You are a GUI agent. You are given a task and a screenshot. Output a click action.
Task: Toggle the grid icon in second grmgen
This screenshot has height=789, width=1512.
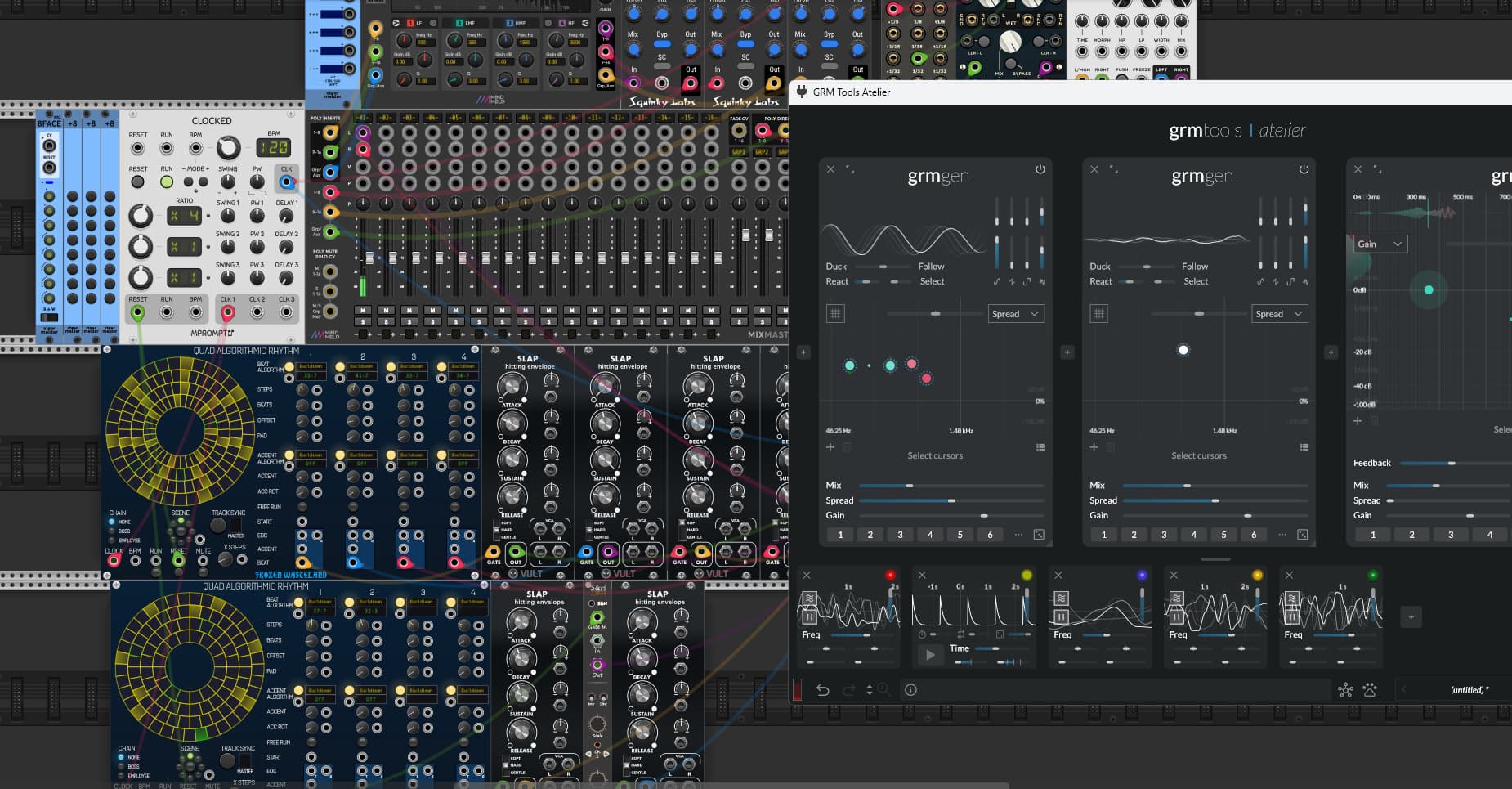tap(1098, 313)
